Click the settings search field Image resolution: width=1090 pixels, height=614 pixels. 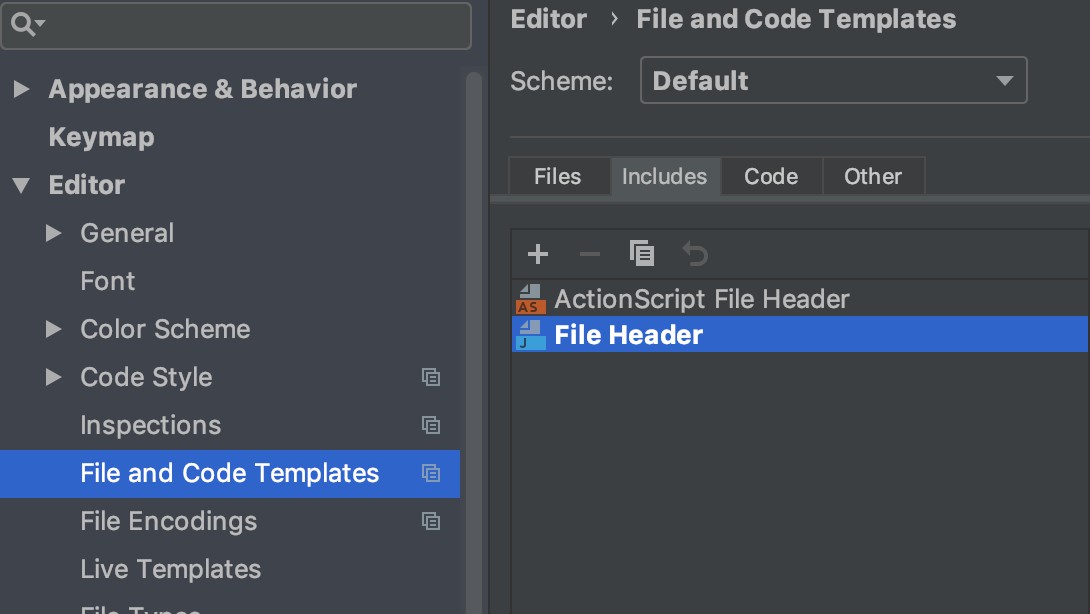click(x=250, y=25)
